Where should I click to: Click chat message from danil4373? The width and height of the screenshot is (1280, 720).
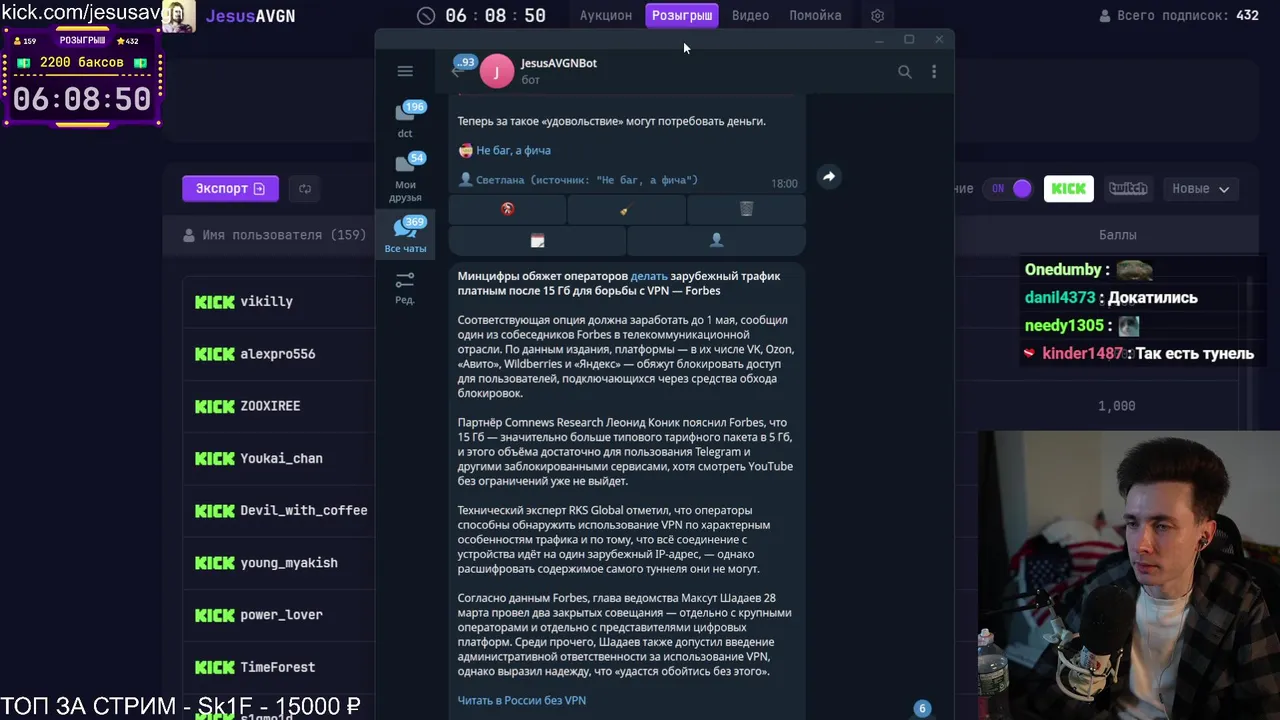click(x=1111, y=298)
